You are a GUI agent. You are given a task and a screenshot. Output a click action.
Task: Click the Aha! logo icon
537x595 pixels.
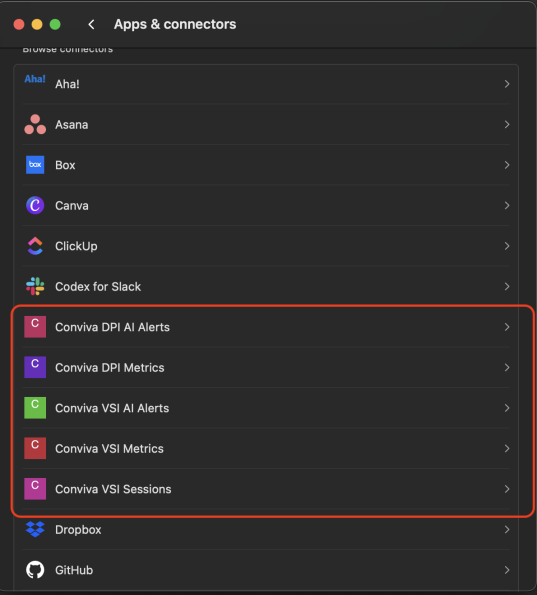(x=35, y=79)
